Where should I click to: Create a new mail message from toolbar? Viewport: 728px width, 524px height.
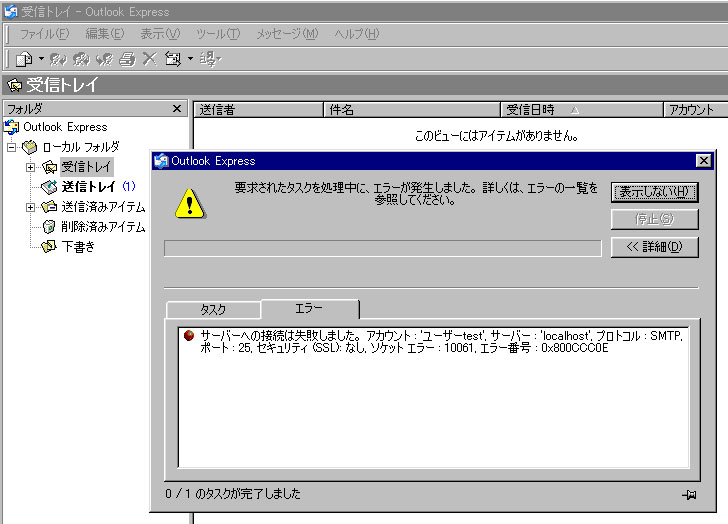pyautogui.click(x=24, y=59)
